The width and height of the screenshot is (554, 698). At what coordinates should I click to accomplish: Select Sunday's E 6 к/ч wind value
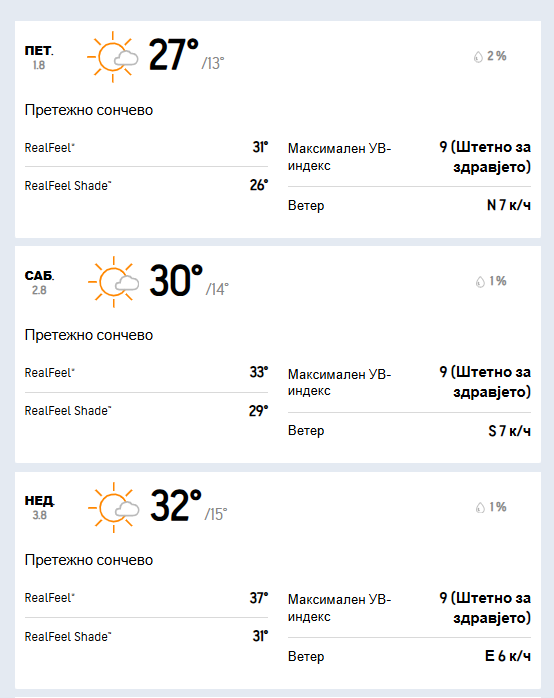coord(508,656)
